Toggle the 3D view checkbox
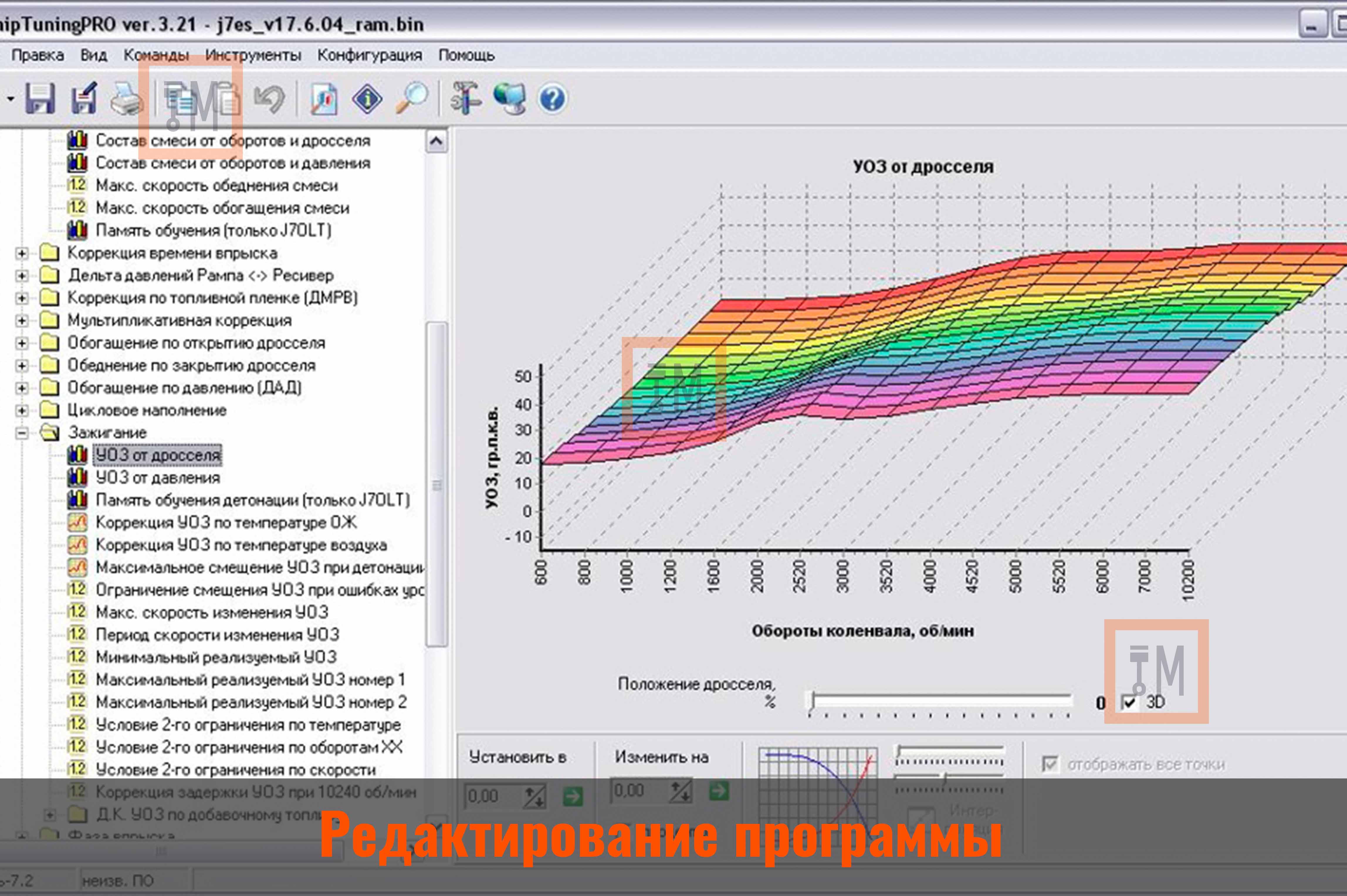 point(1129,702)
